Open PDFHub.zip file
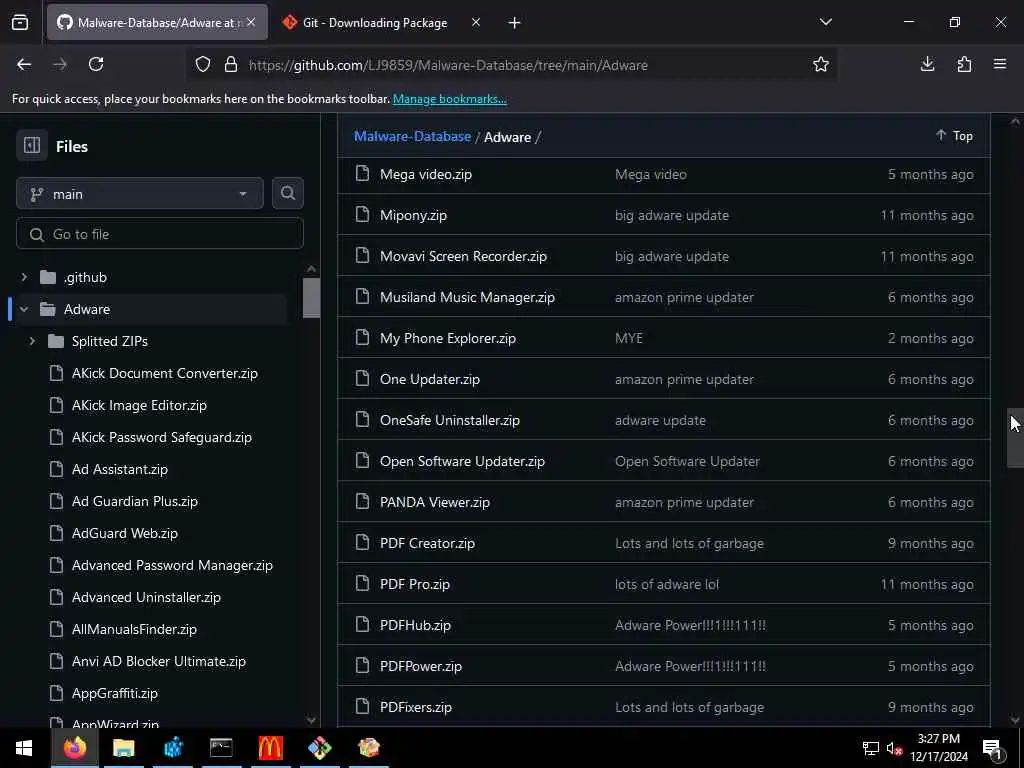The height and width of the screenshot is (768, 1024). [415, 626]
